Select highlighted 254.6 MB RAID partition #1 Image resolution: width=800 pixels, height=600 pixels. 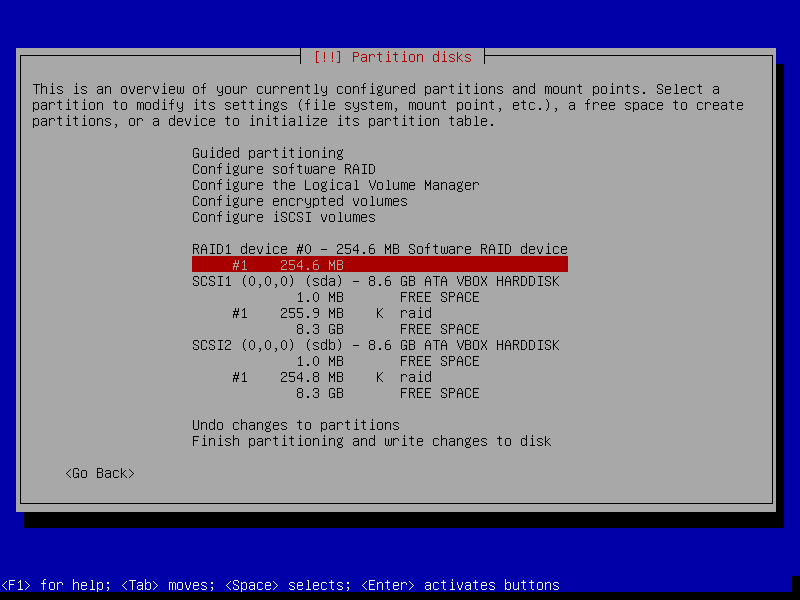click(379, 265)
